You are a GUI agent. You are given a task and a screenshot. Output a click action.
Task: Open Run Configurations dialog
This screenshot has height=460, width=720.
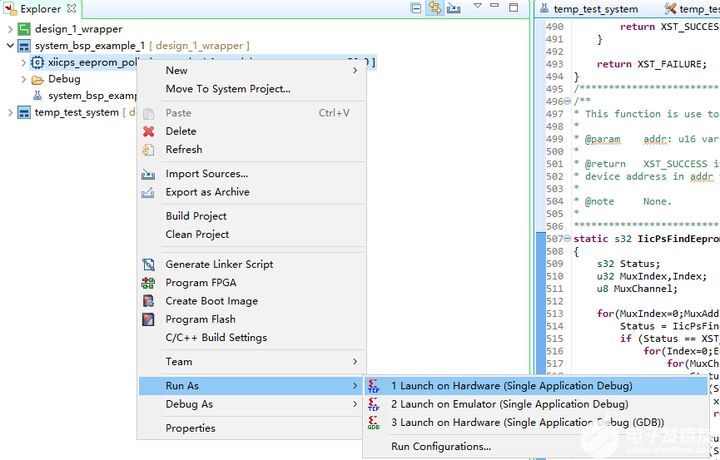[x=536, y=447]
